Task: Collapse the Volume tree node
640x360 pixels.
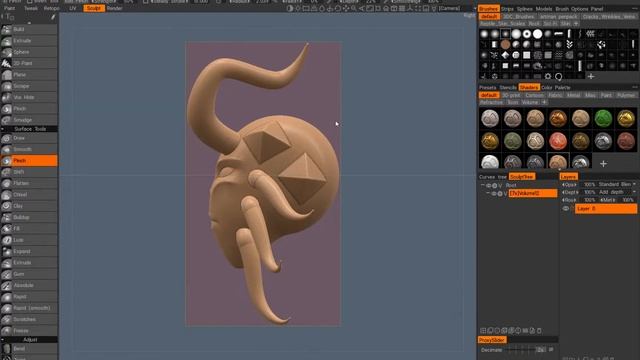Action: (488, 193)
